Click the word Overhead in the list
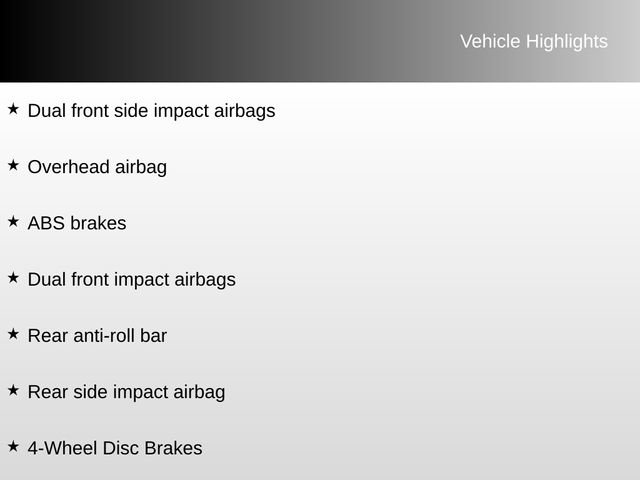Viewport: 640px width, 480px height. (x=62, y=167)
